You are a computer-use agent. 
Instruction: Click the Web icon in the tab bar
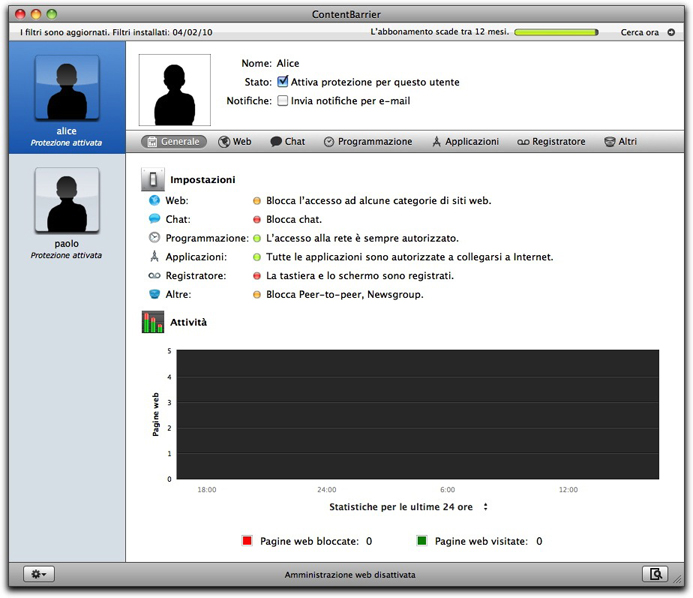[224, 142]
